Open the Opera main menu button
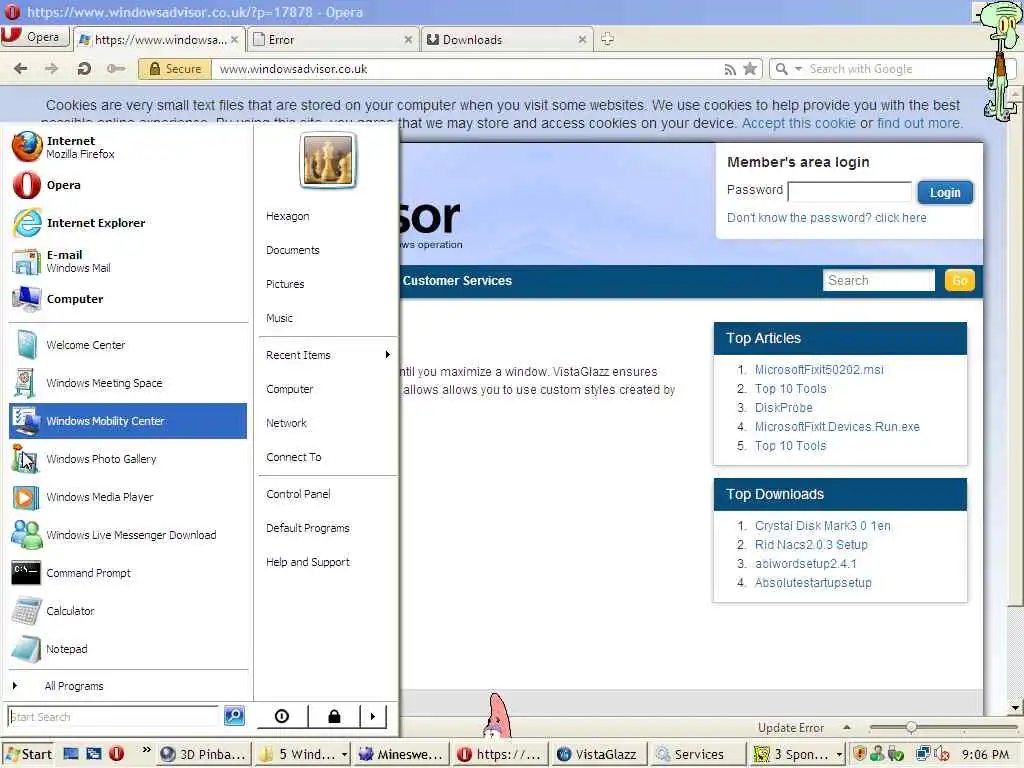The width and height of the screenshot is (1024, 768). pos(33,37)
